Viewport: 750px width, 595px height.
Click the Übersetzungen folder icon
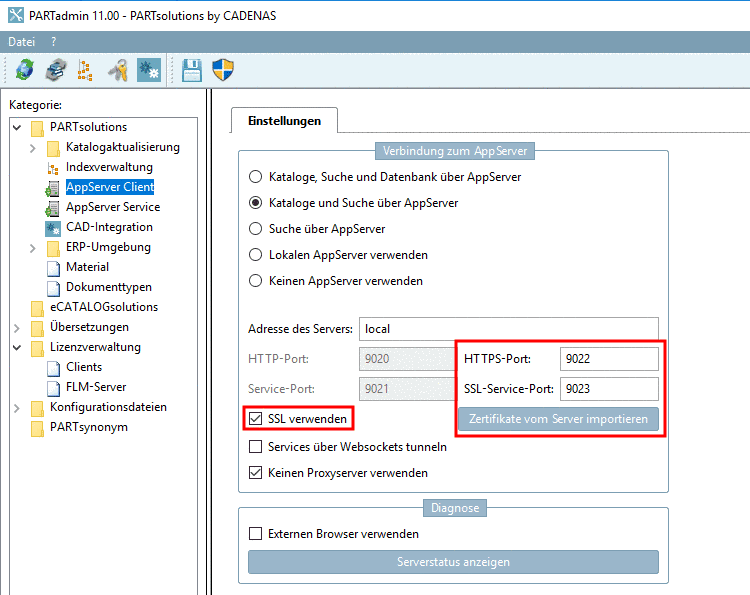click(37, 328)
